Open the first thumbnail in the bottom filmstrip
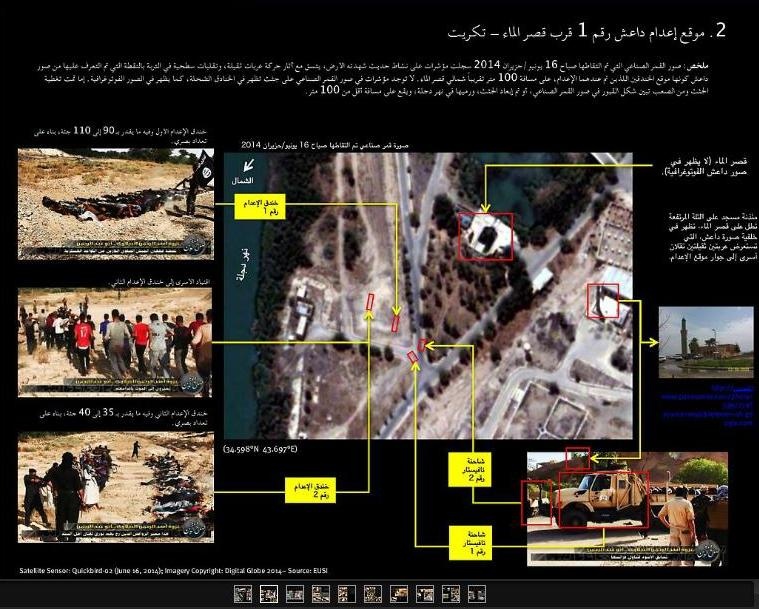Viewport: 759px width, 609px height. point(242,593)
